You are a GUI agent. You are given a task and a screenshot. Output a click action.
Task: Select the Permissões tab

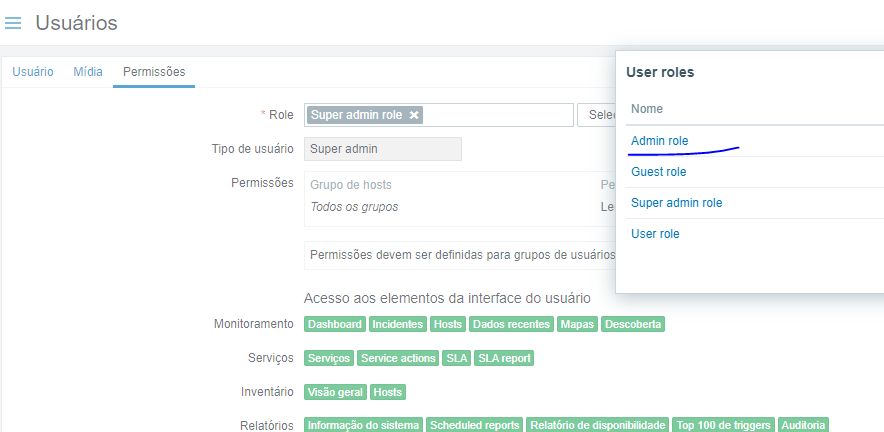coord(153,72)
